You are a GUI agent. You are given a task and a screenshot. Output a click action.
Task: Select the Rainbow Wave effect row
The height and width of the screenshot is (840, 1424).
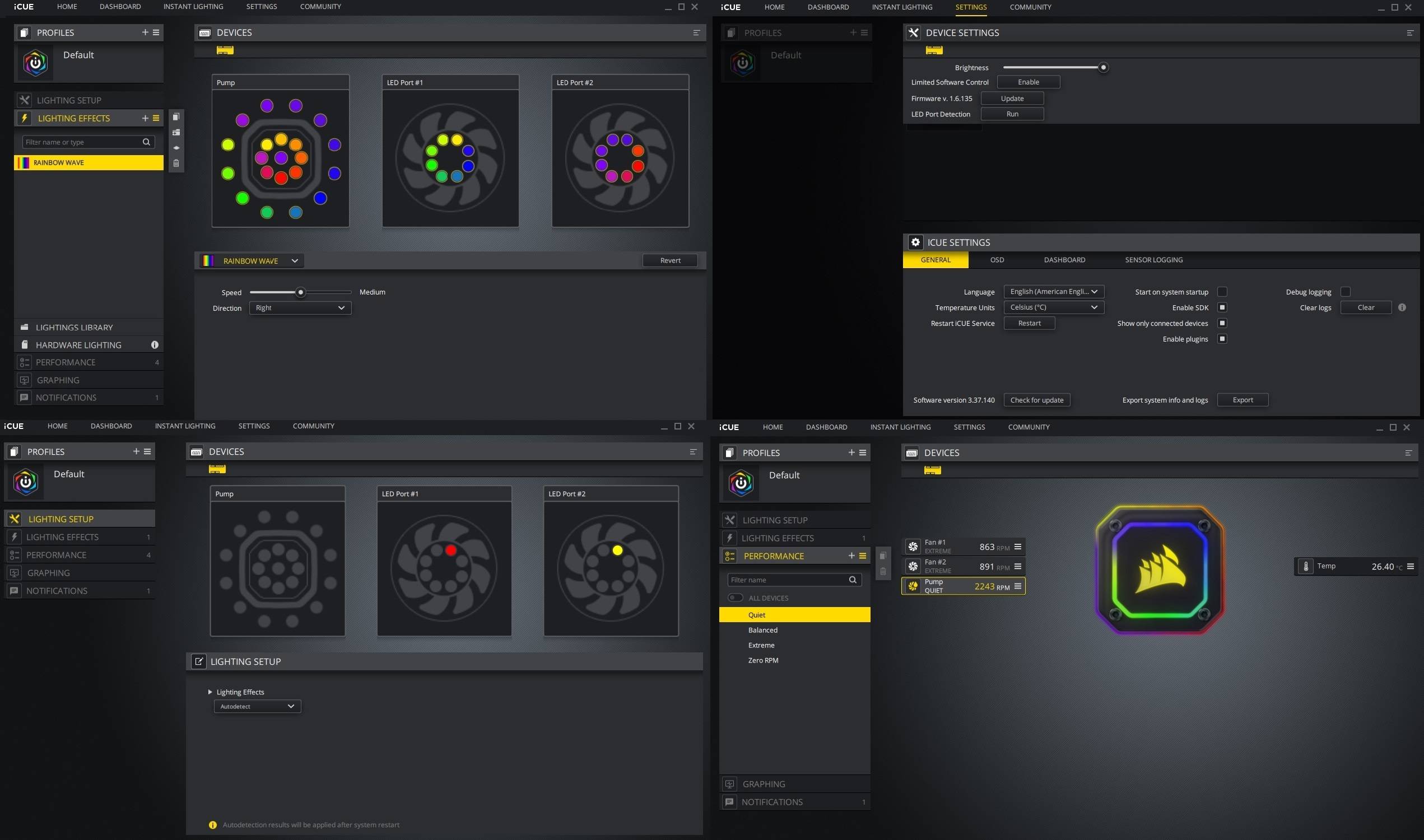(x=89, y=162)
